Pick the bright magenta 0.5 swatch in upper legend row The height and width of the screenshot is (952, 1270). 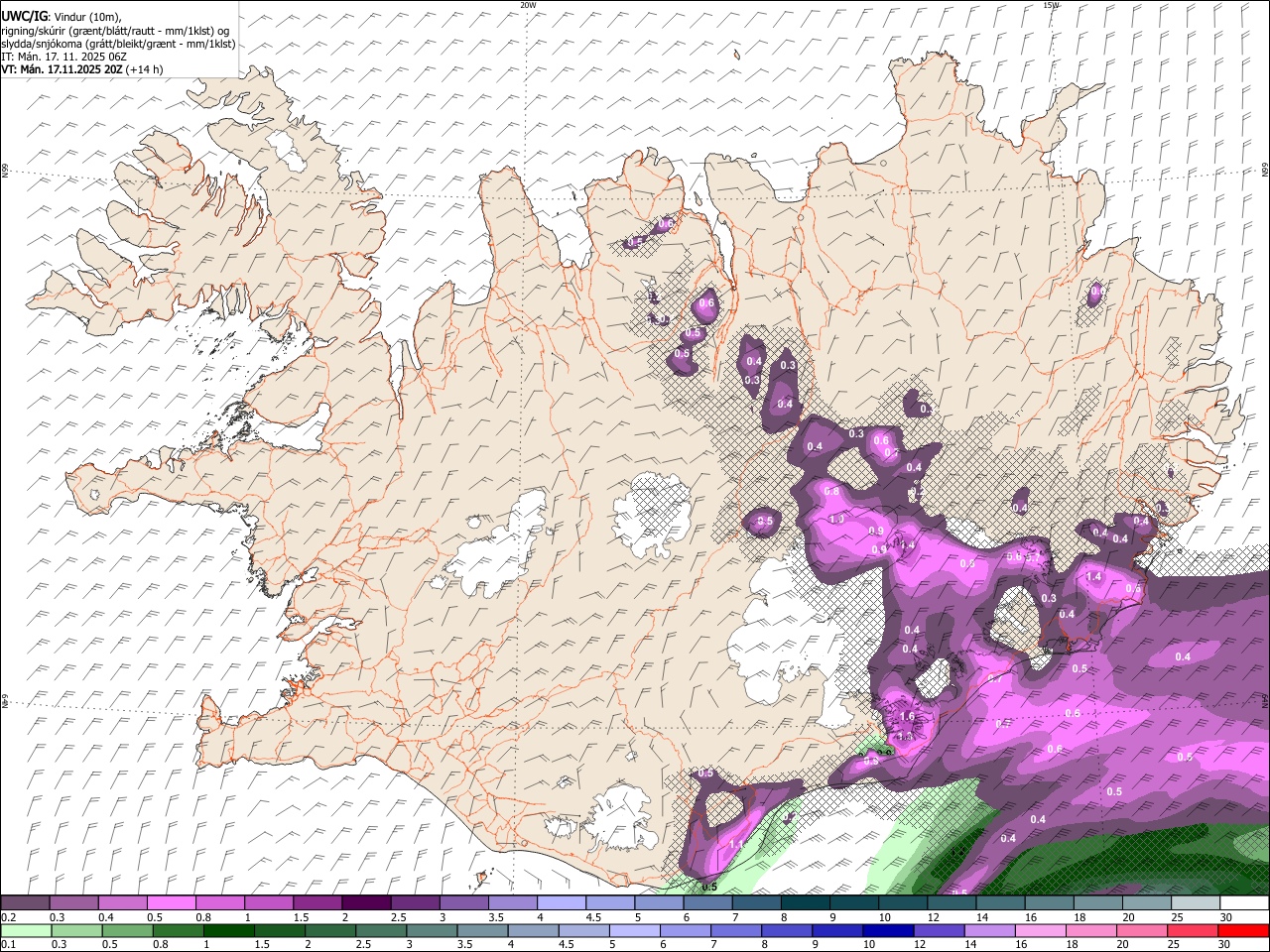tap(171, 903)
